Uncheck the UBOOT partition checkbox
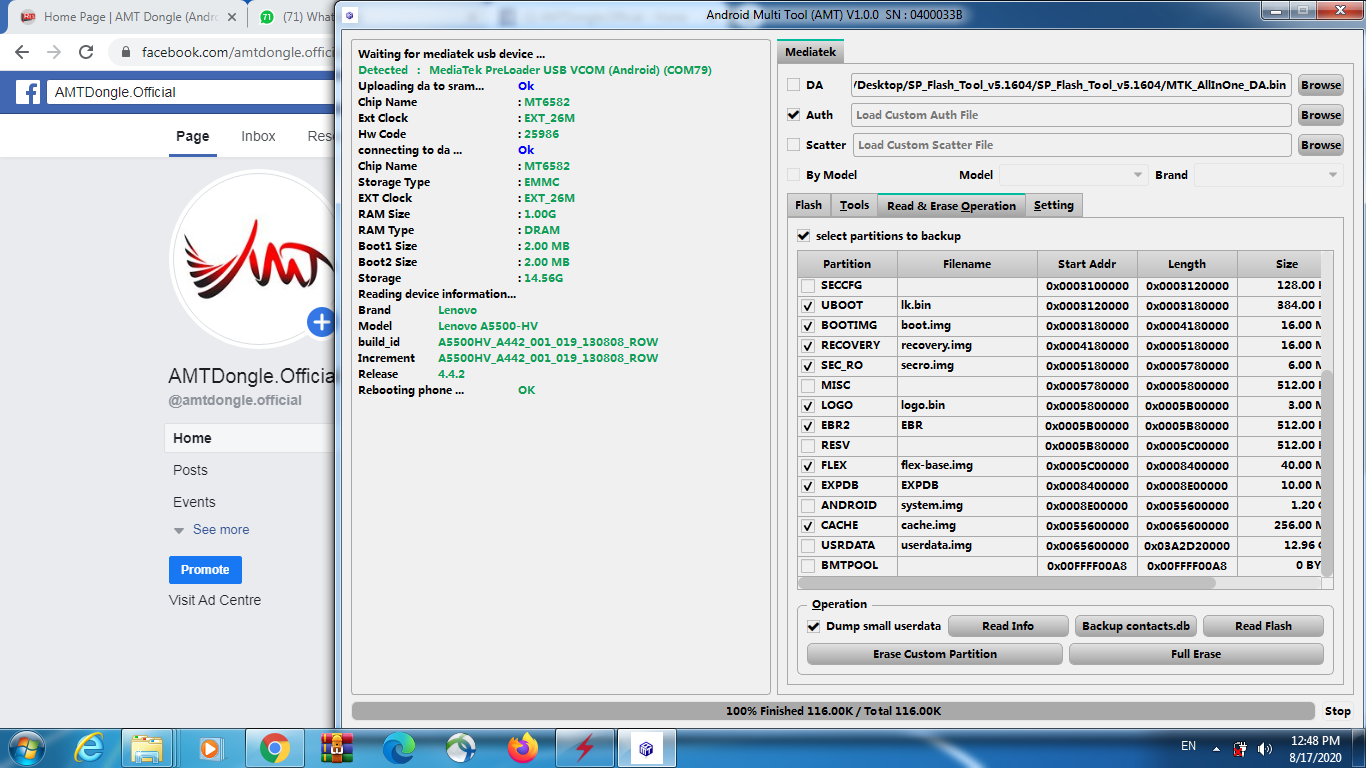This screenshot has width=1366, height=768. click(808, 306)
